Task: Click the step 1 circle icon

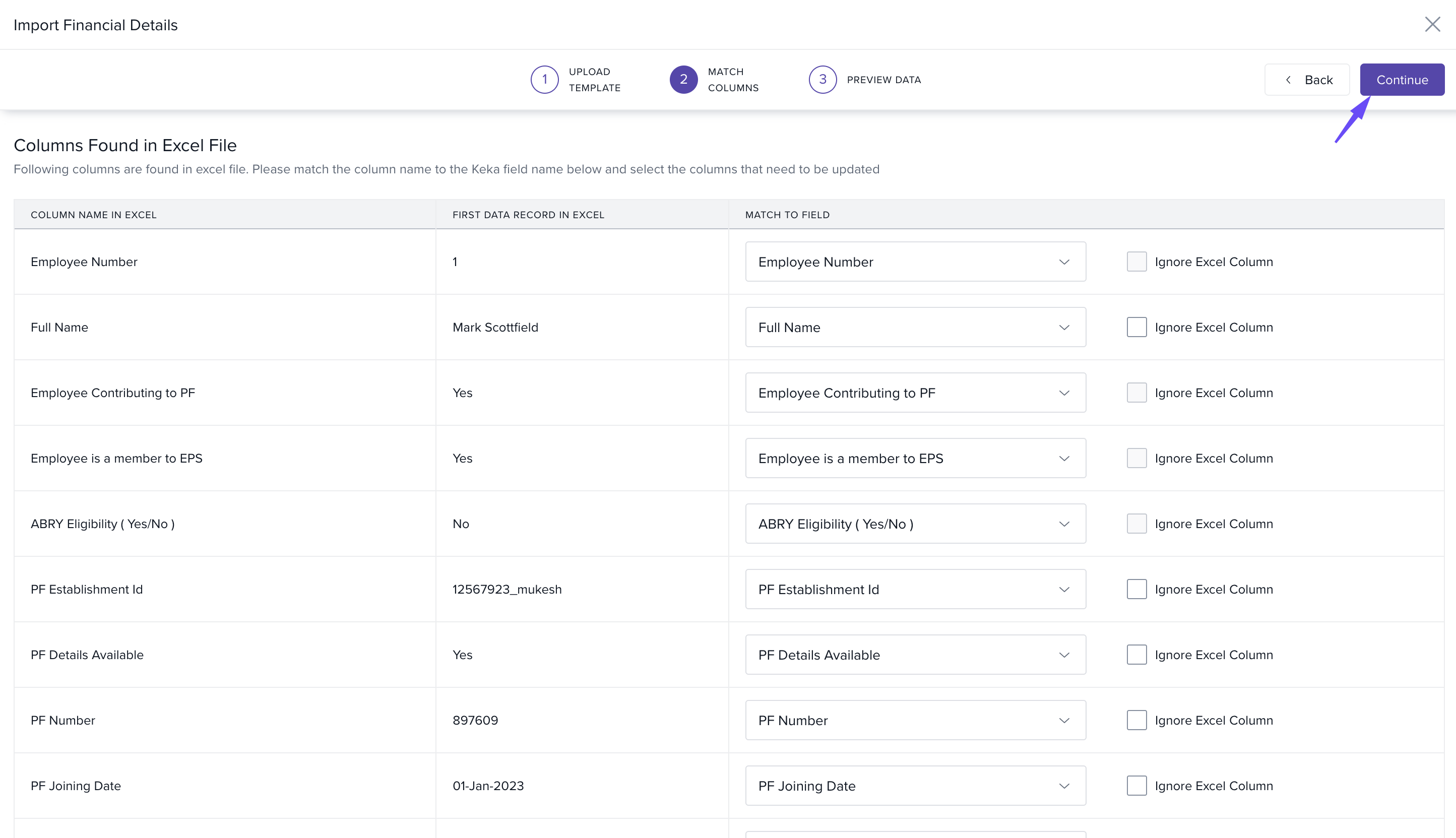Action: [544, 80]
